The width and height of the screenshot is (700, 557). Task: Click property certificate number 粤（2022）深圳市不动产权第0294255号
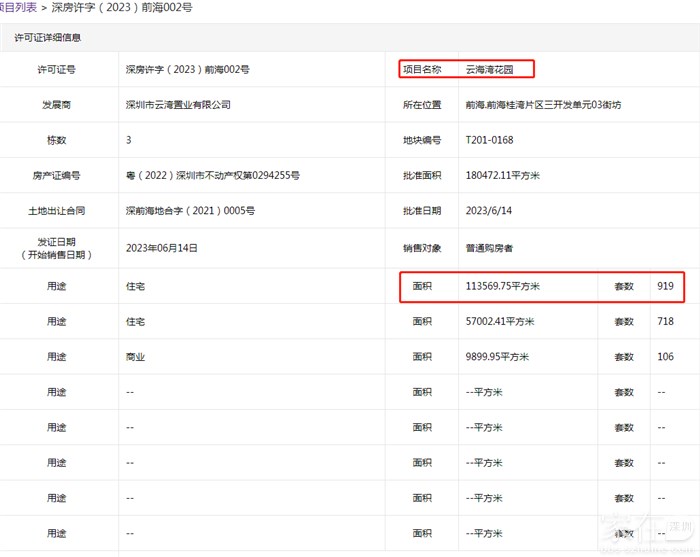[x=212, y=176]
